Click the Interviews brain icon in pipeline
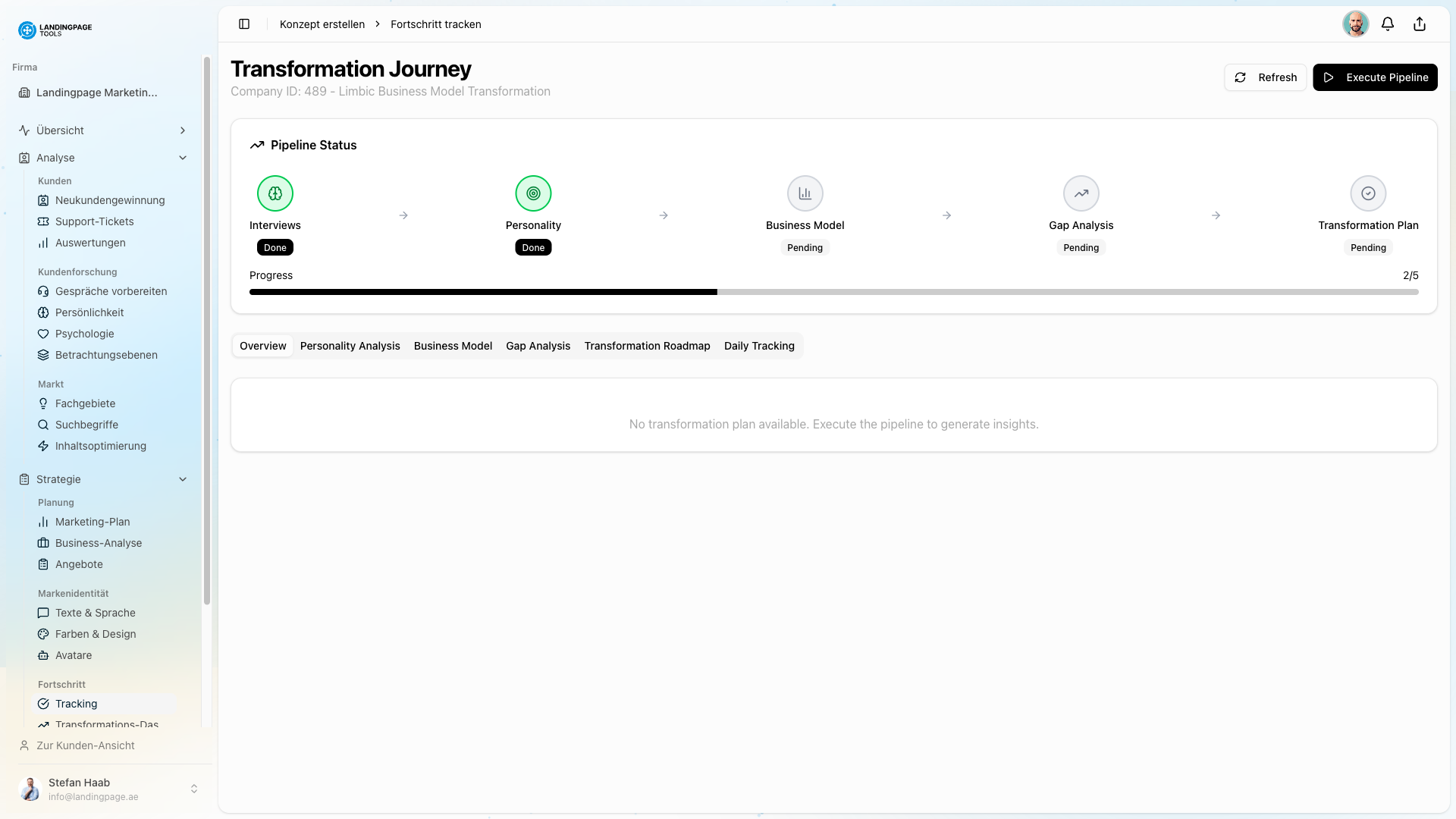1456x819 pixels. [x=275, y=193]
